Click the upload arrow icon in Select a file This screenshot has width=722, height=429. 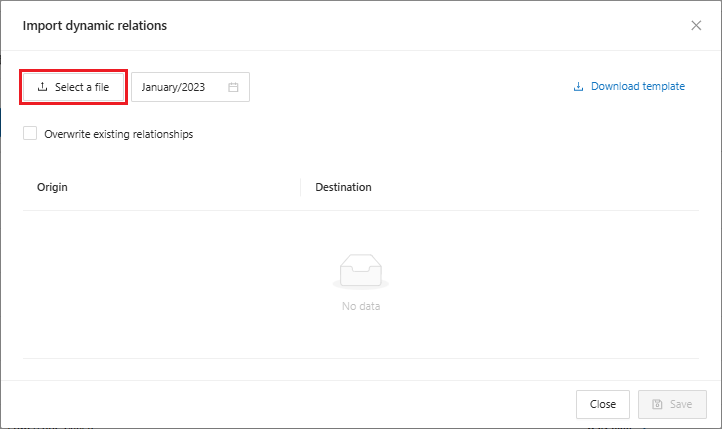coord(42,87)
